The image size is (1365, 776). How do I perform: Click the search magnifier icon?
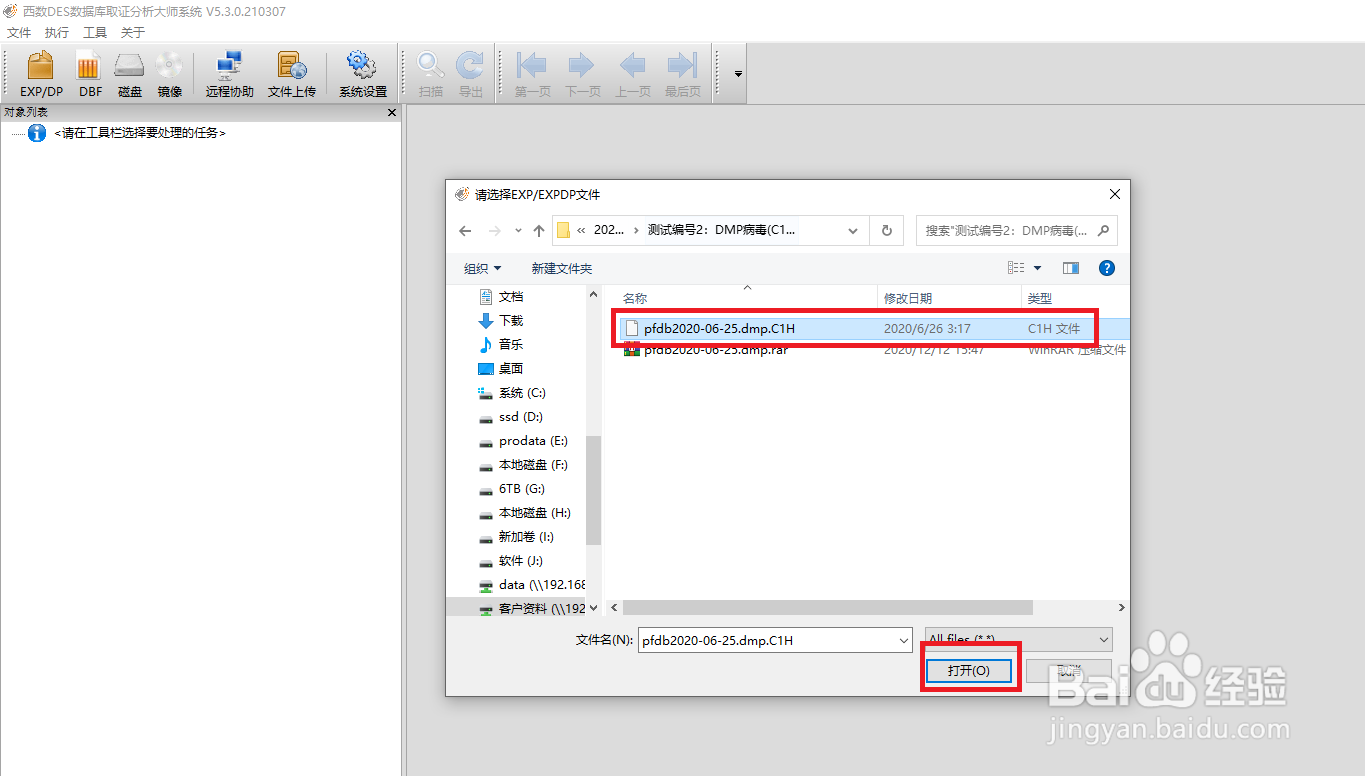click(x=1103, y=231)
